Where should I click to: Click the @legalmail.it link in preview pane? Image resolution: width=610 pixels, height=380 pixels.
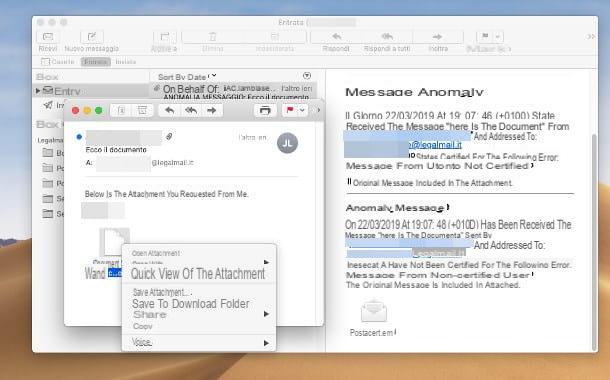(x=435, y=145)
